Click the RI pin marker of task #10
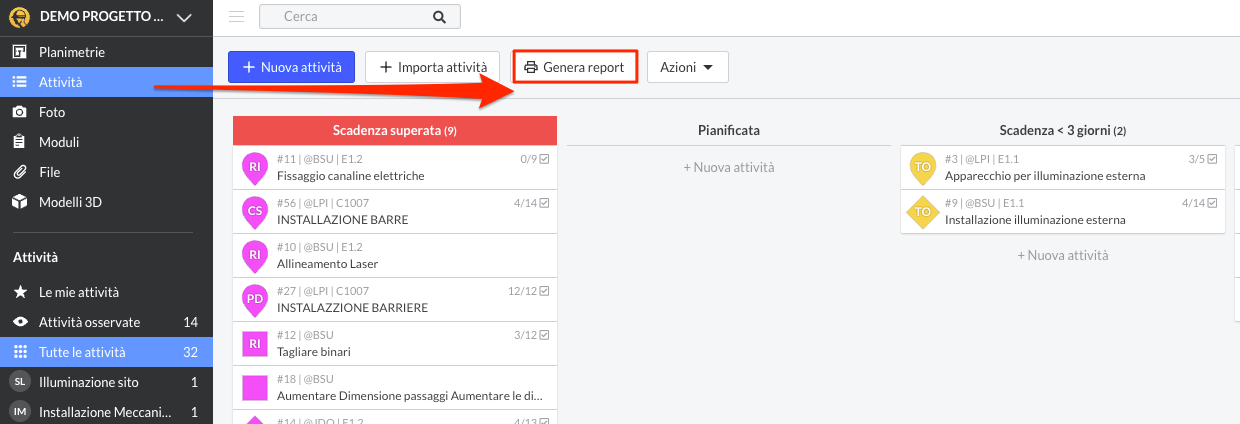Screen dimensions: 1240x424 point(255,255)
